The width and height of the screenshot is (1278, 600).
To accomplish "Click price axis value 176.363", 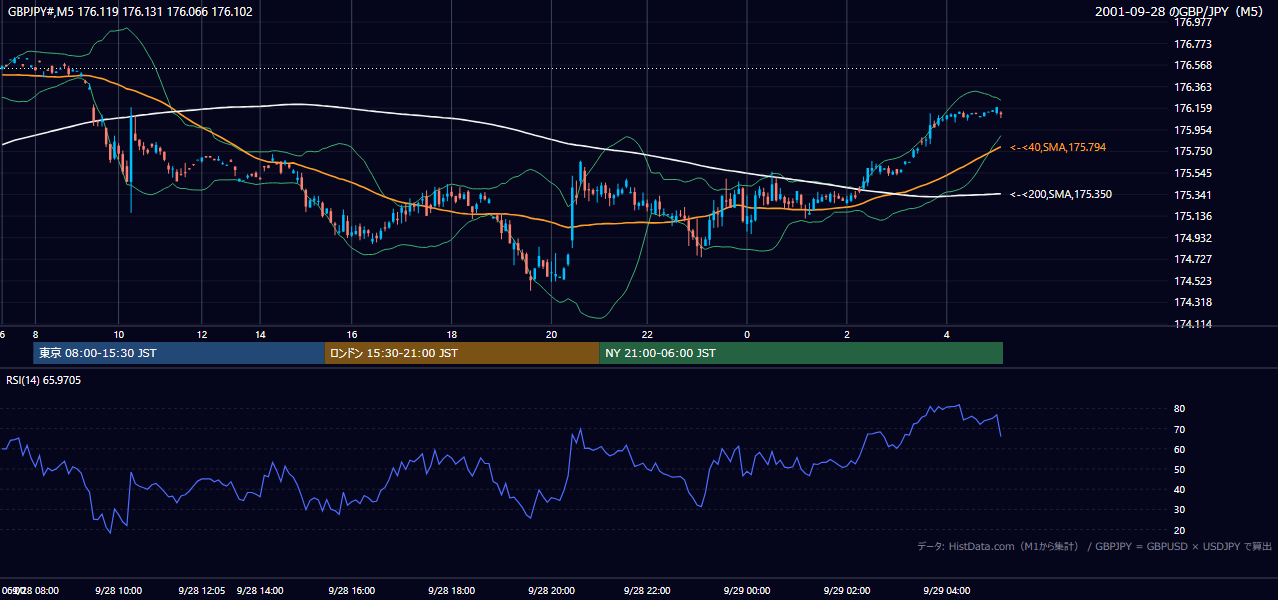I will 1194,87.
